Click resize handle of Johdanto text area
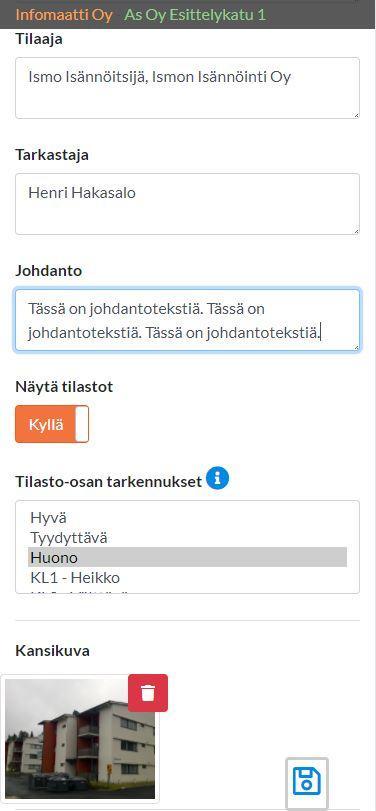 pyautogui.click(x=356, y=347)
